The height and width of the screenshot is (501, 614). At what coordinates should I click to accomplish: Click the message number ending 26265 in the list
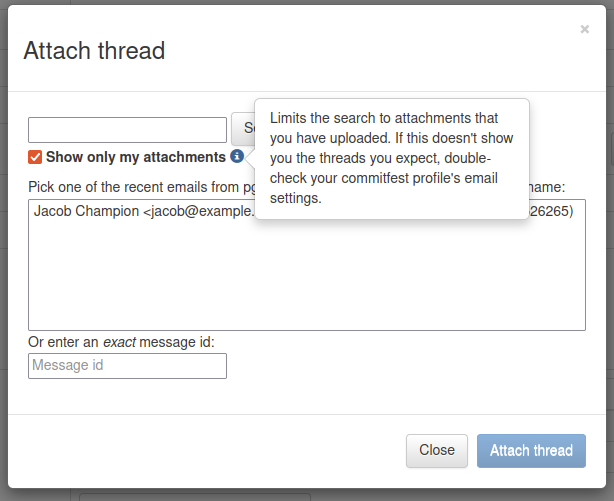[551, 212]
